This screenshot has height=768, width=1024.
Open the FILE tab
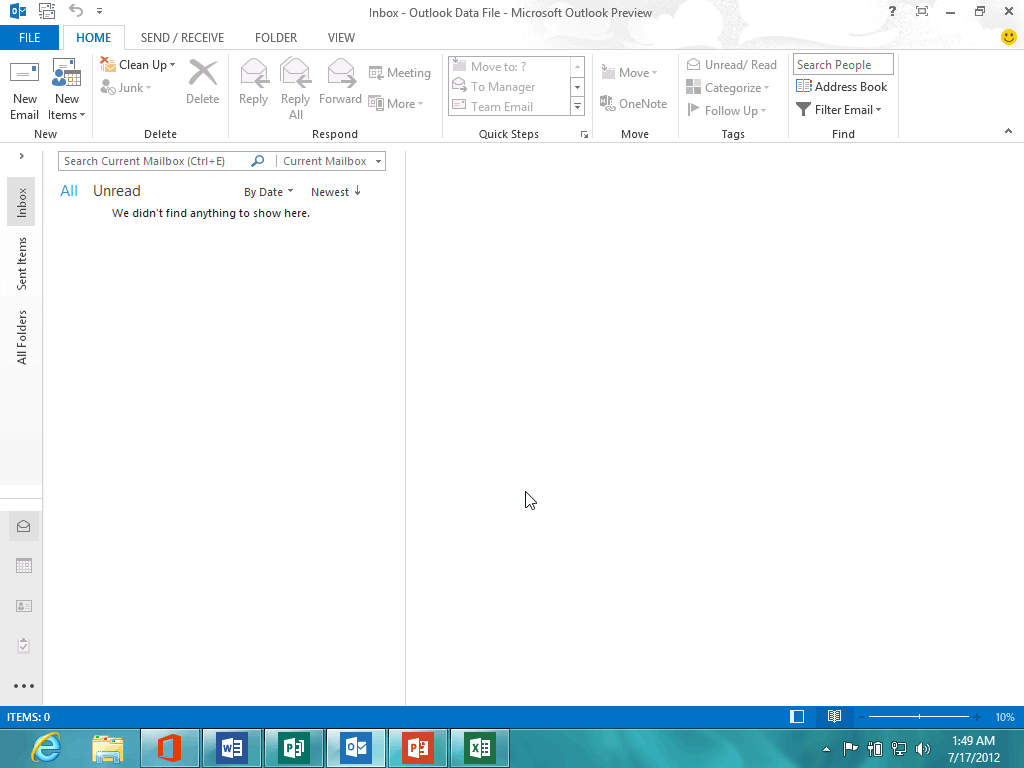coord(29,37)
